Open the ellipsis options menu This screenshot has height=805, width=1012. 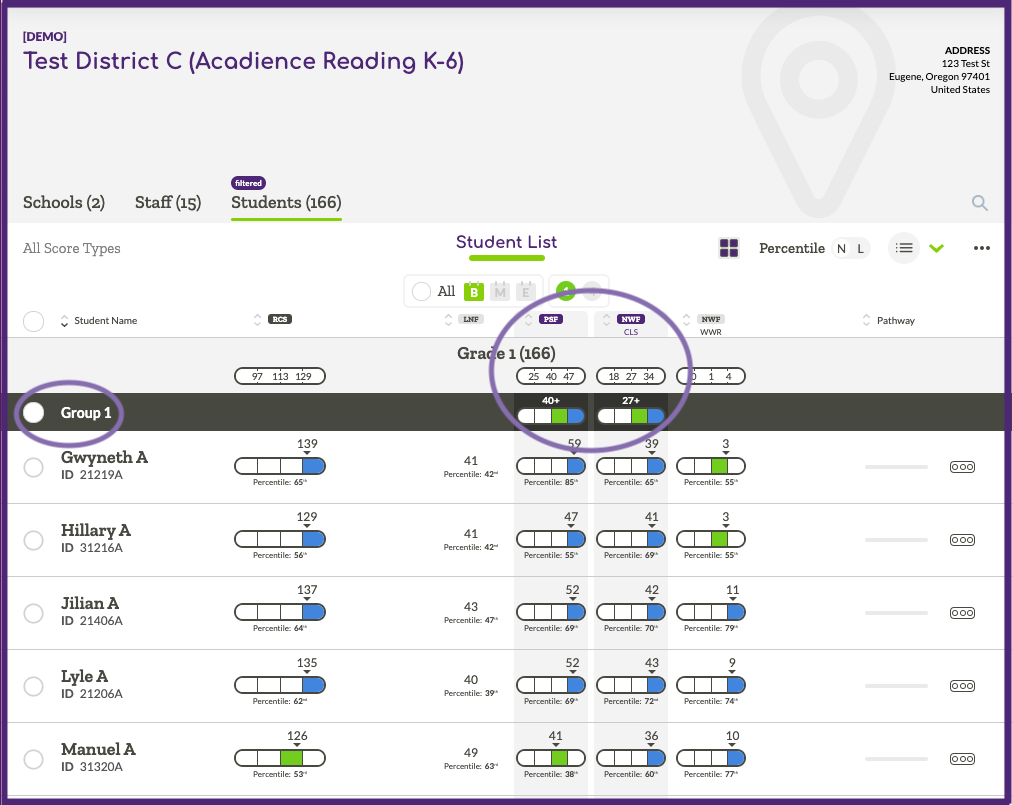[x=981, y=247]
